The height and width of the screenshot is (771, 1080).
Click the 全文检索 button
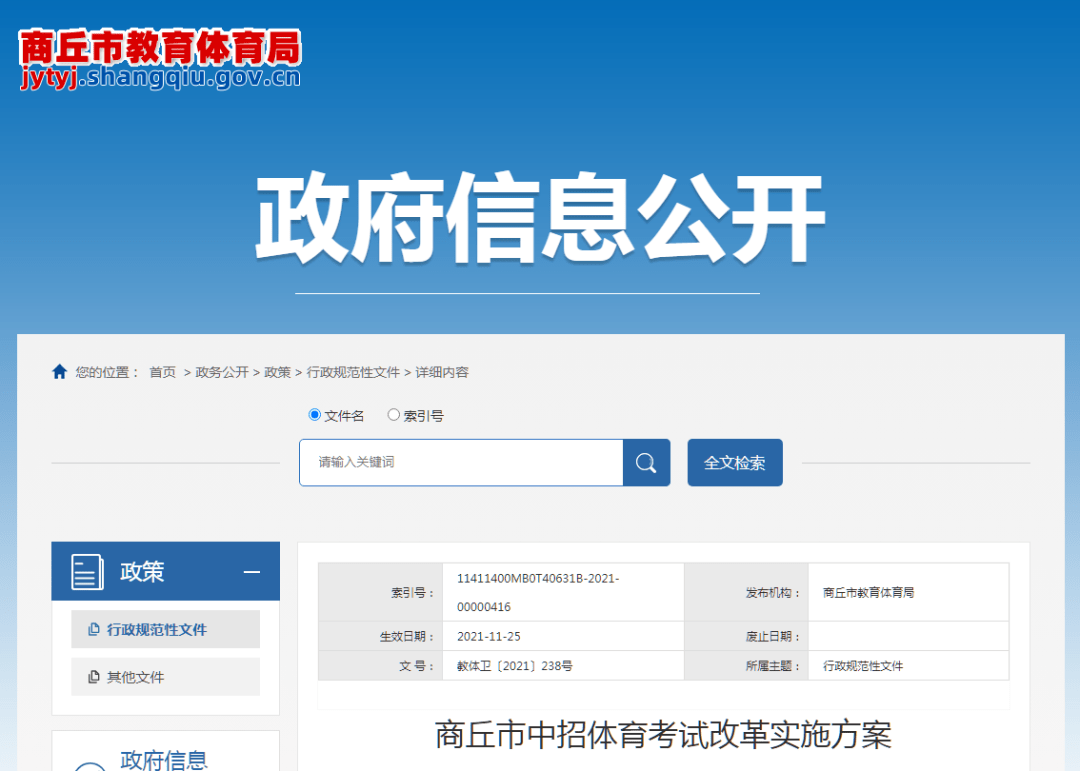coord(735,462)
